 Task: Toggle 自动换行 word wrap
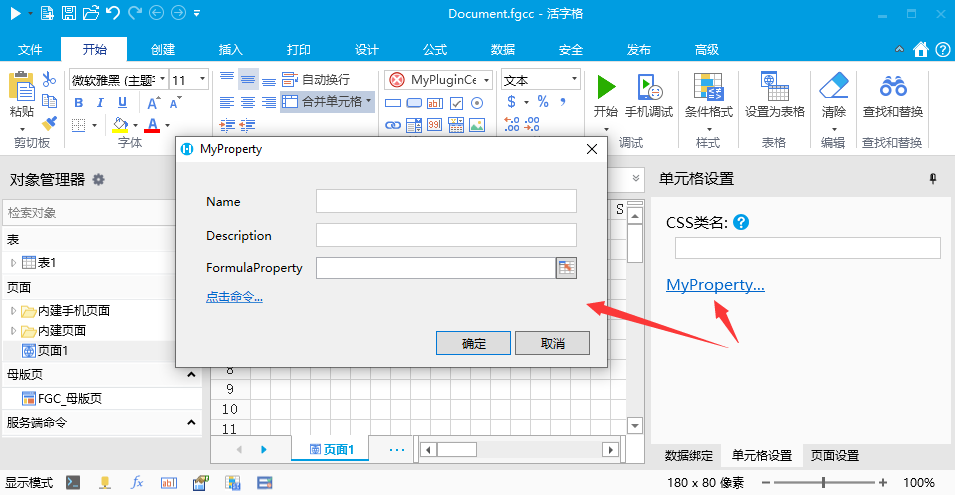[x=316, y=79]
